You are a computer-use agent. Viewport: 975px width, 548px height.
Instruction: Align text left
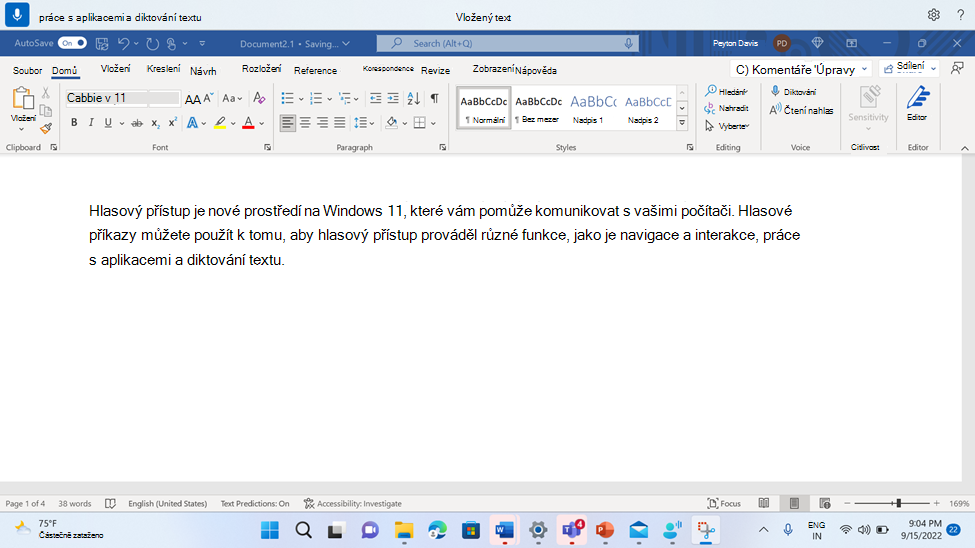click(287, 123)
